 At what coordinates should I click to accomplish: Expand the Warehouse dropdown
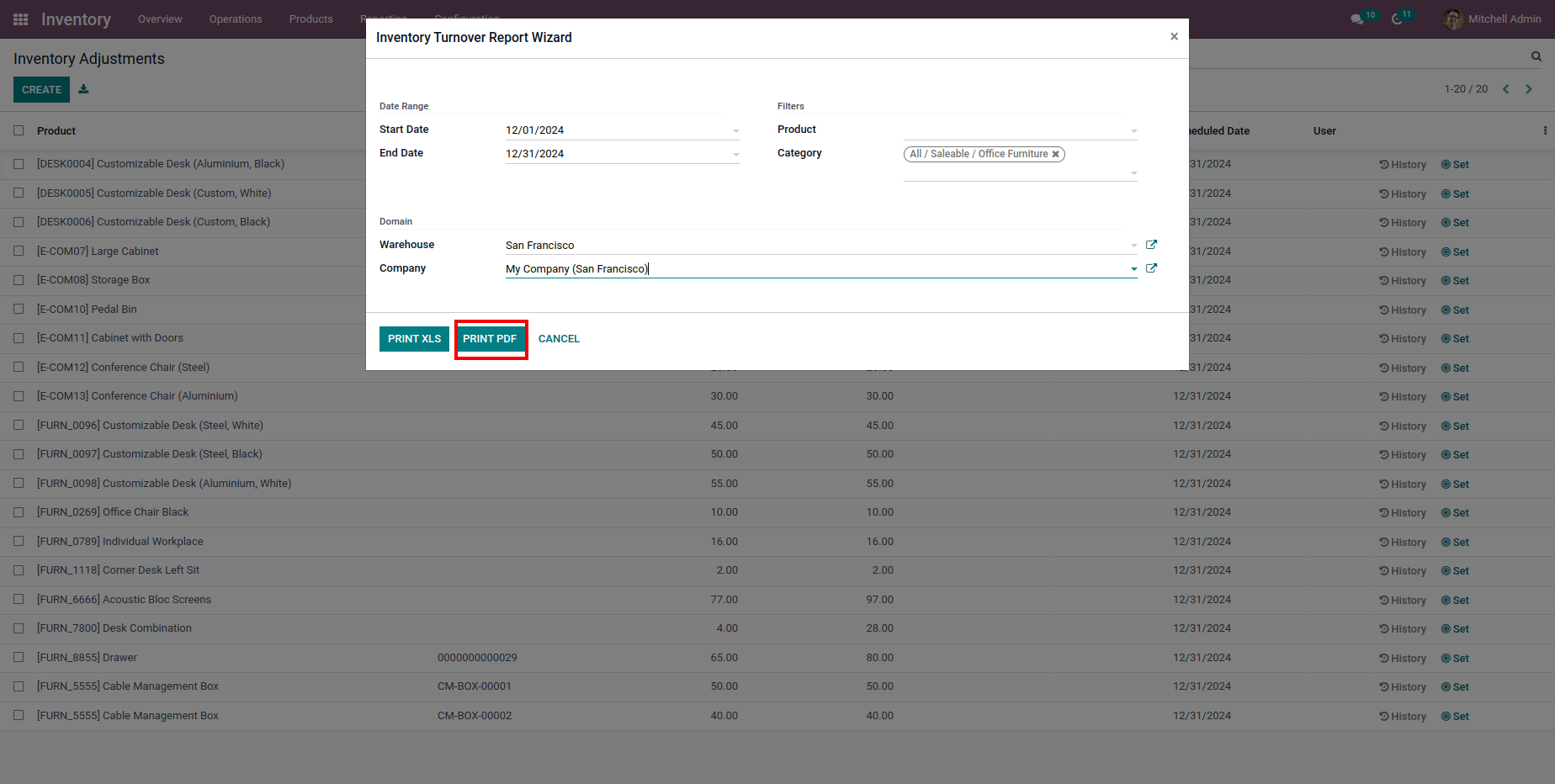coord(1134,246)
